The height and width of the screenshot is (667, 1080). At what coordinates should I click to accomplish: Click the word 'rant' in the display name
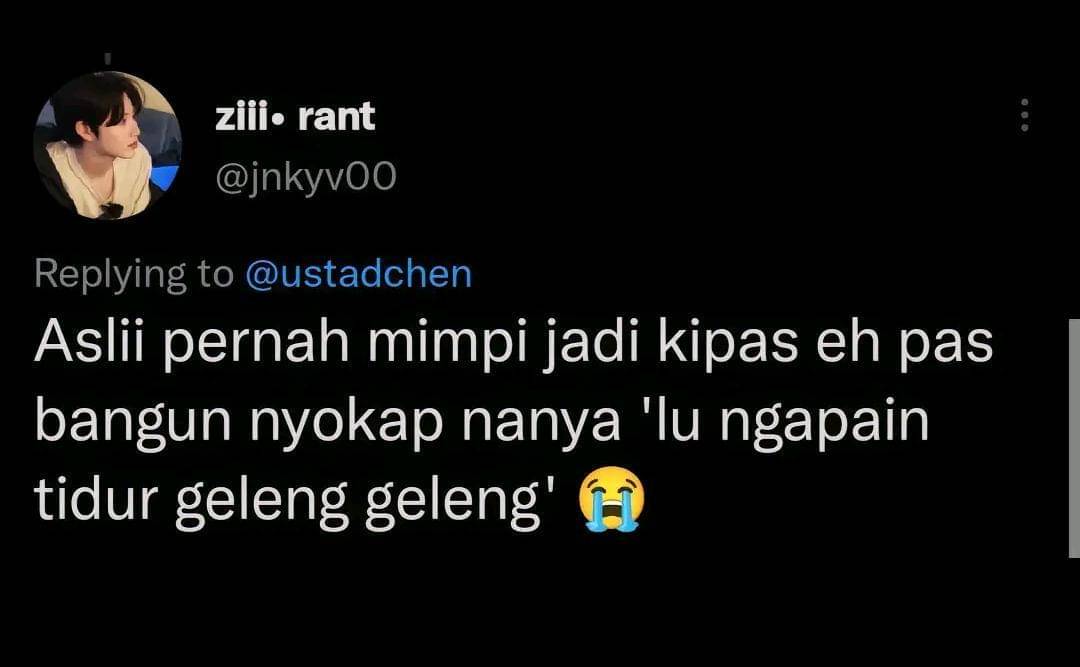(337, 116)
